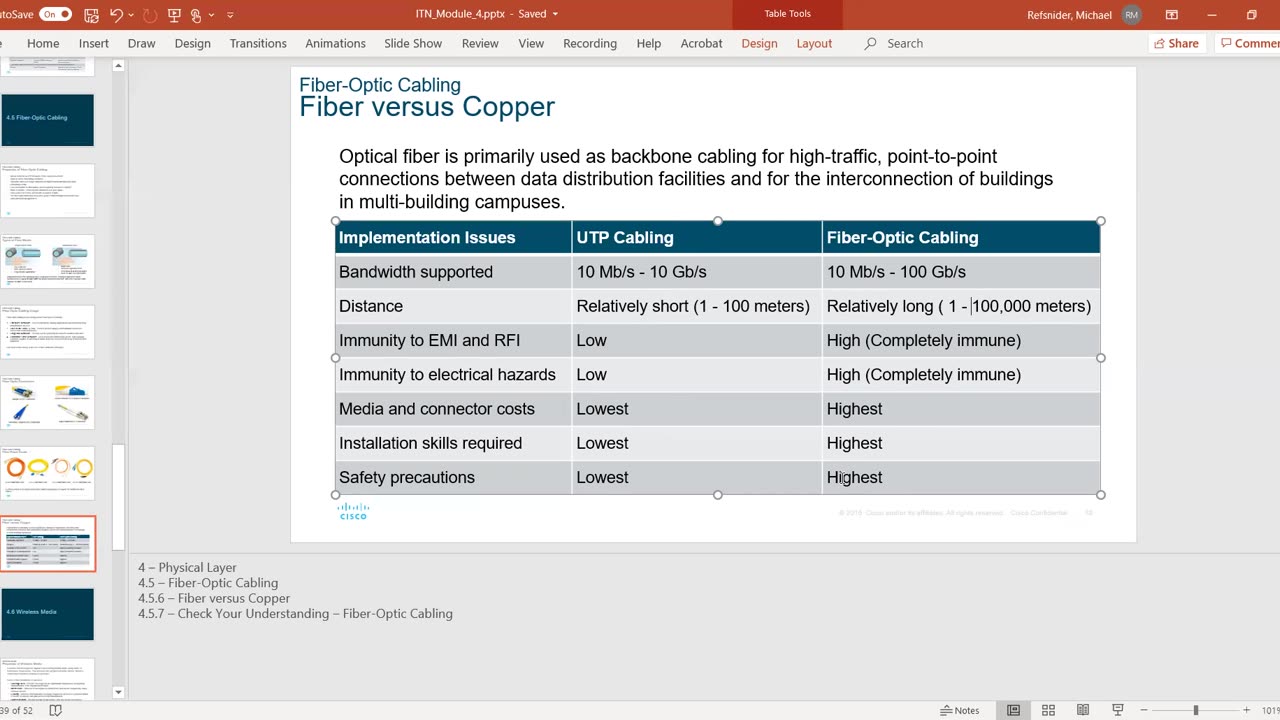
Task: Click the Save icon in title bar
Action: [92, 15]
